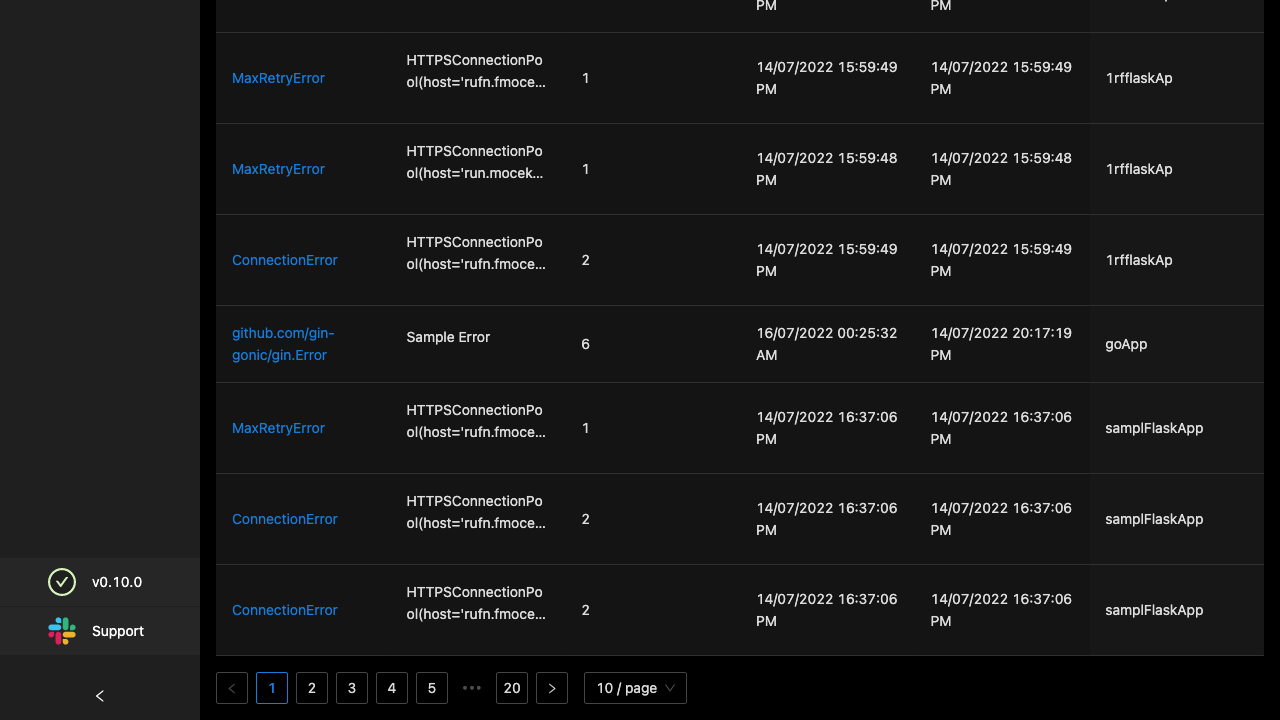Click the Support menu item
1280x720 pixels.
coord(118,631)
